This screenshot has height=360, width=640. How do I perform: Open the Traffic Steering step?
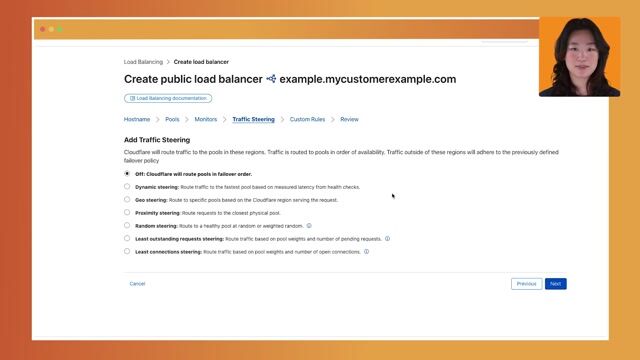[x=253, y=119]
